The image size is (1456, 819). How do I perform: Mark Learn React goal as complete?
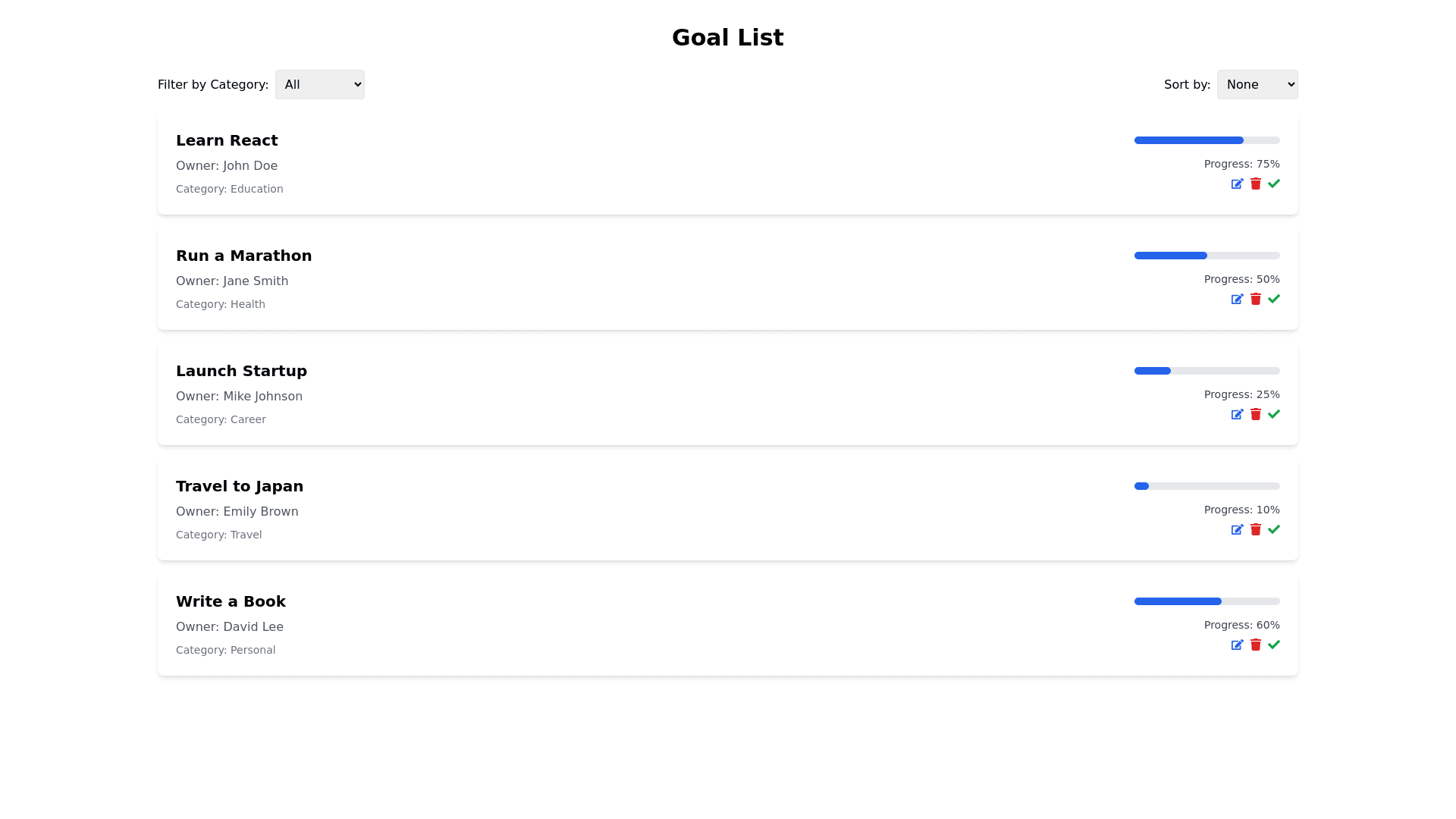1274,184
